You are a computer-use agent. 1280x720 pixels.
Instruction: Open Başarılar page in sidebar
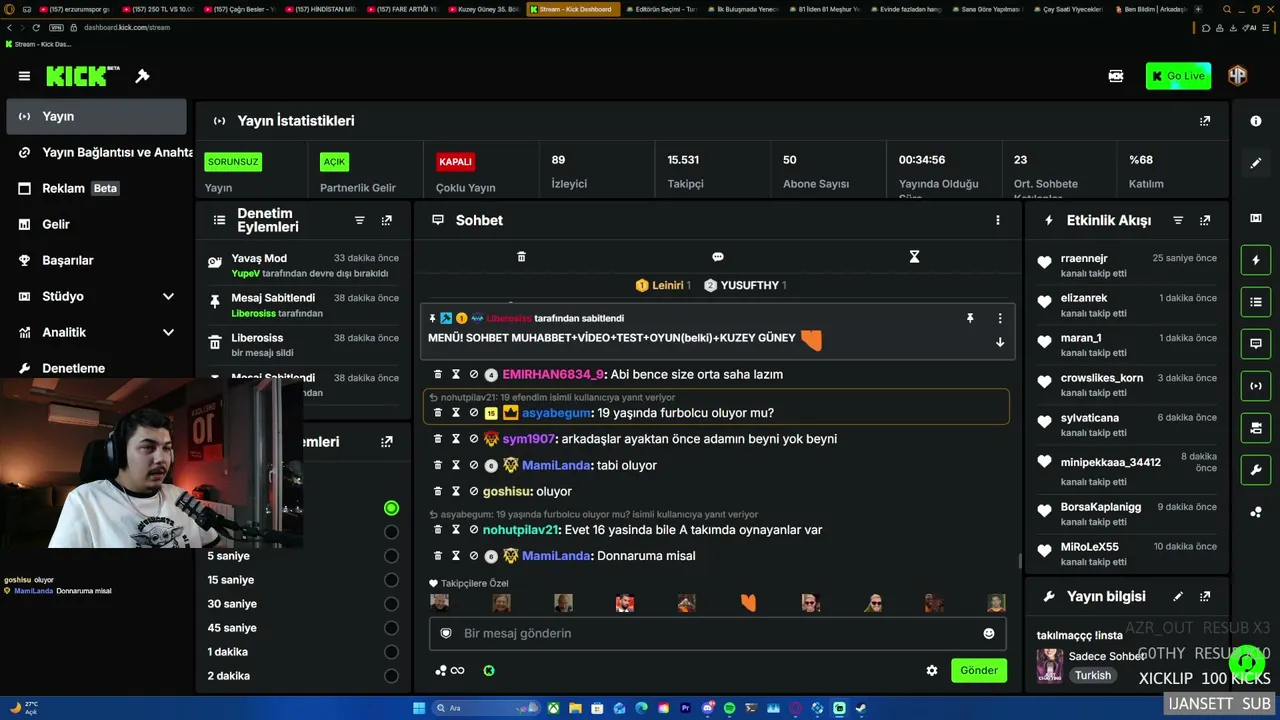pyautogui.click(x=96, y=260)
